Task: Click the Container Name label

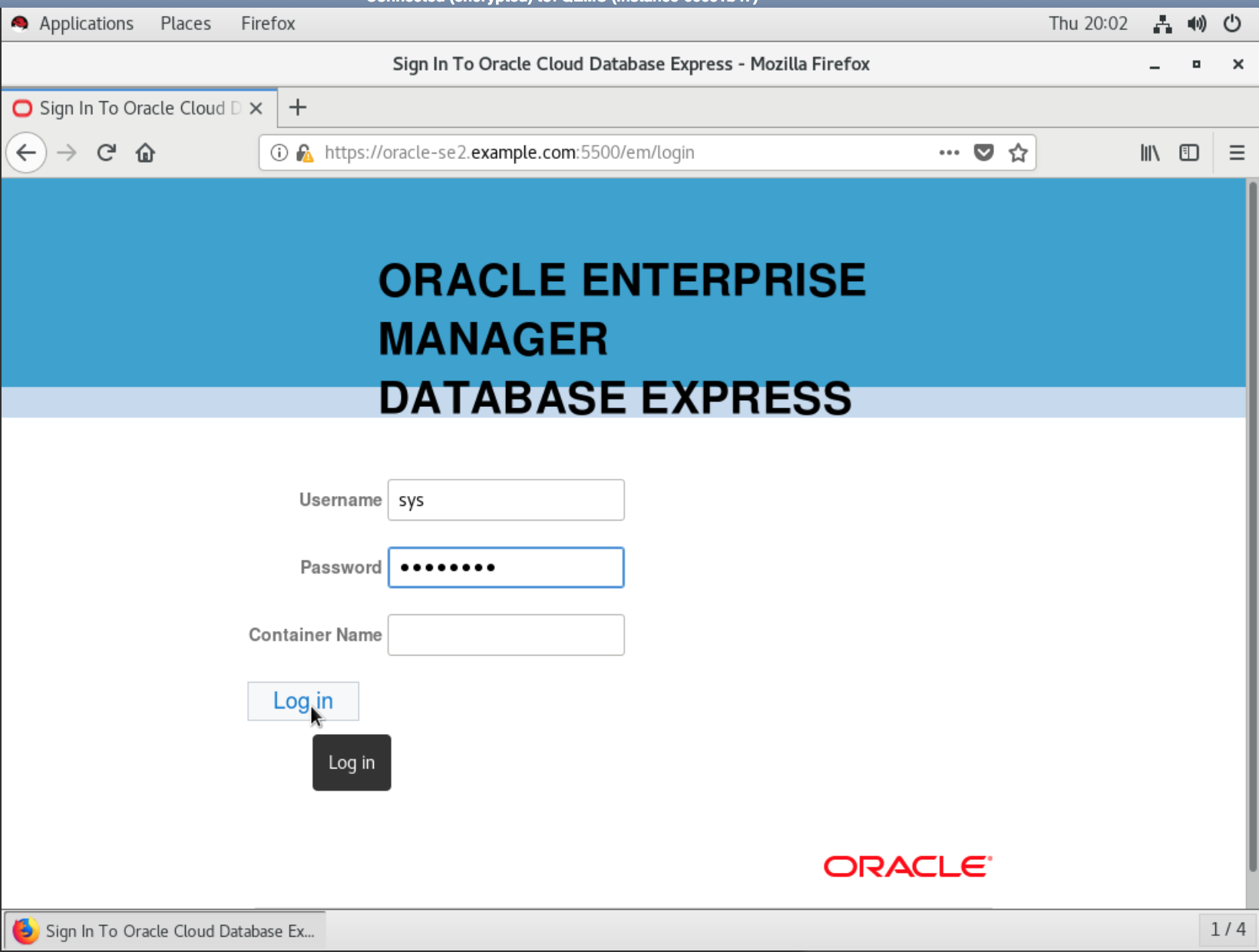Action: point(315,635)
